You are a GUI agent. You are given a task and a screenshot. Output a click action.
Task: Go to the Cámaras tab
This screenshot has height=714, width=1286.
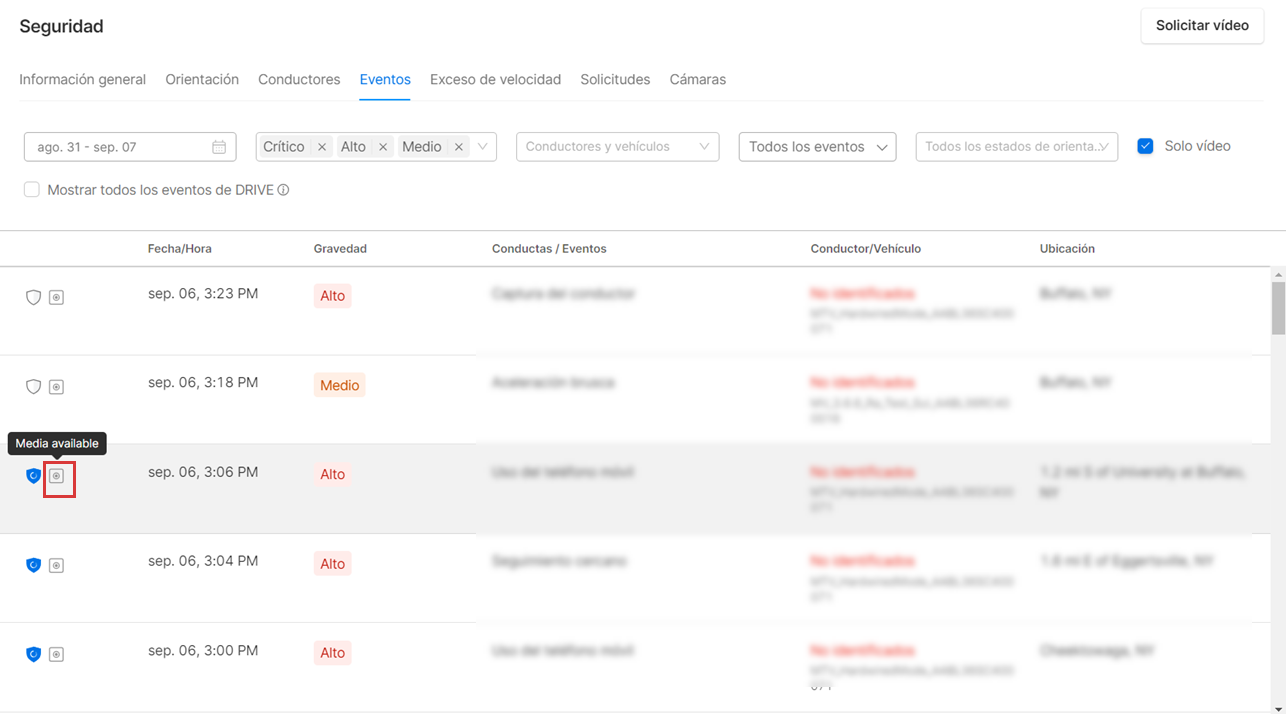pos(697,79)
